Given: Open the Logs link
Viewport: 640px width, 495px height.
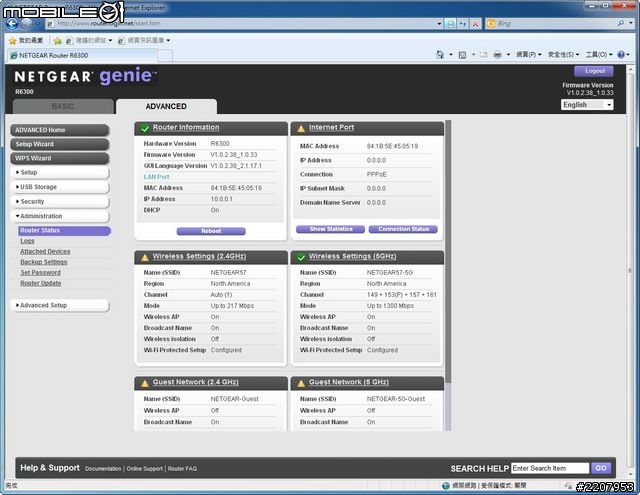Looking at the screenshot, I should pyautogui.click(x=27, y=241).
